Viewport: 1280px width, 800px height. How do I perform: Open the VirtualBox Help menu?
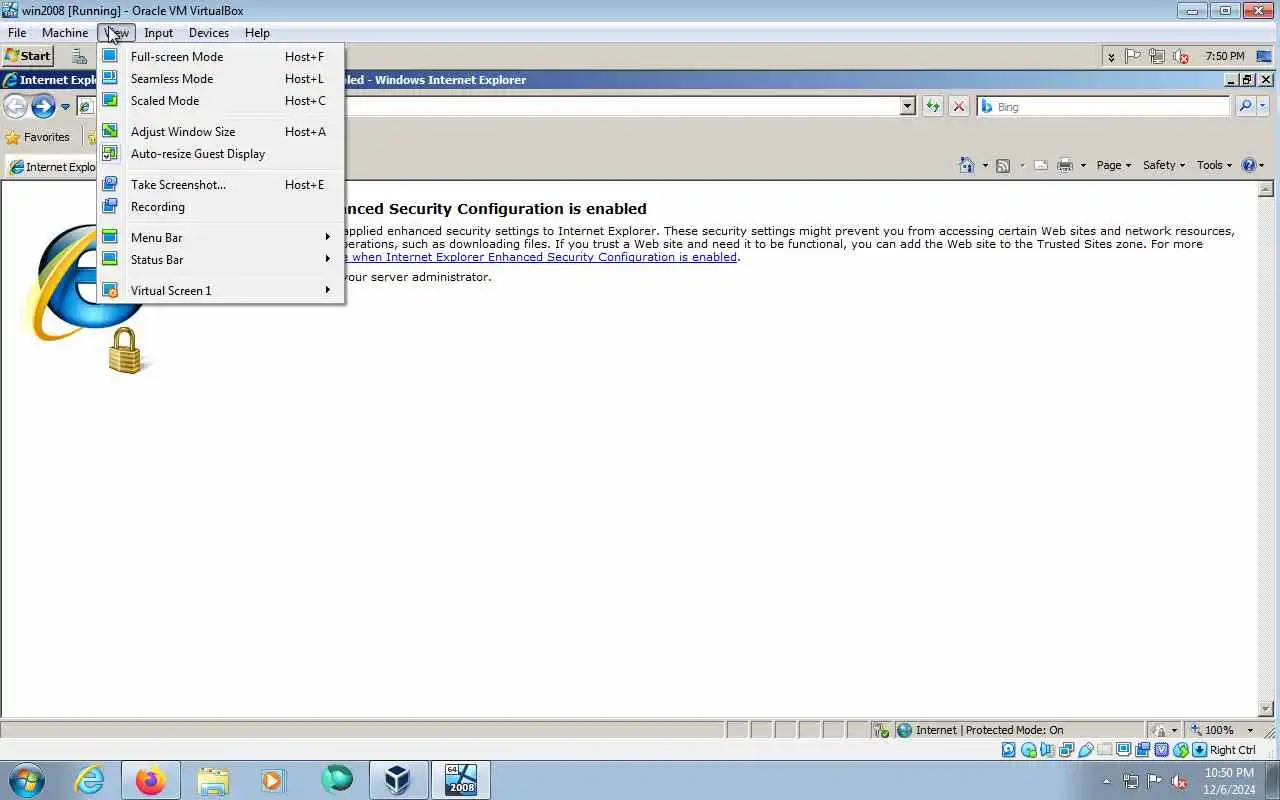coord(257,33)
